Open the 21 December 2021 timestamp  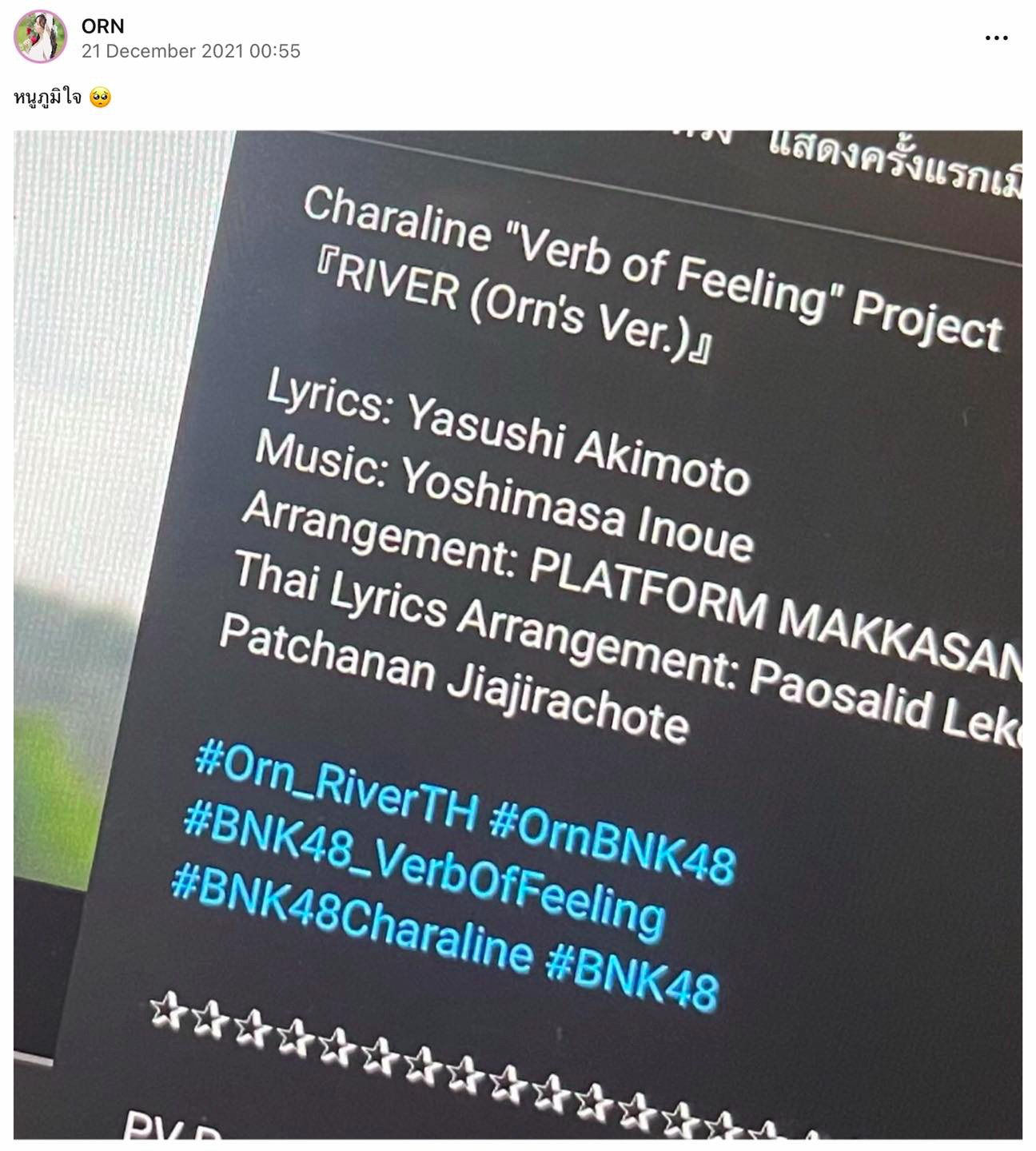click(x=191, y=51)
